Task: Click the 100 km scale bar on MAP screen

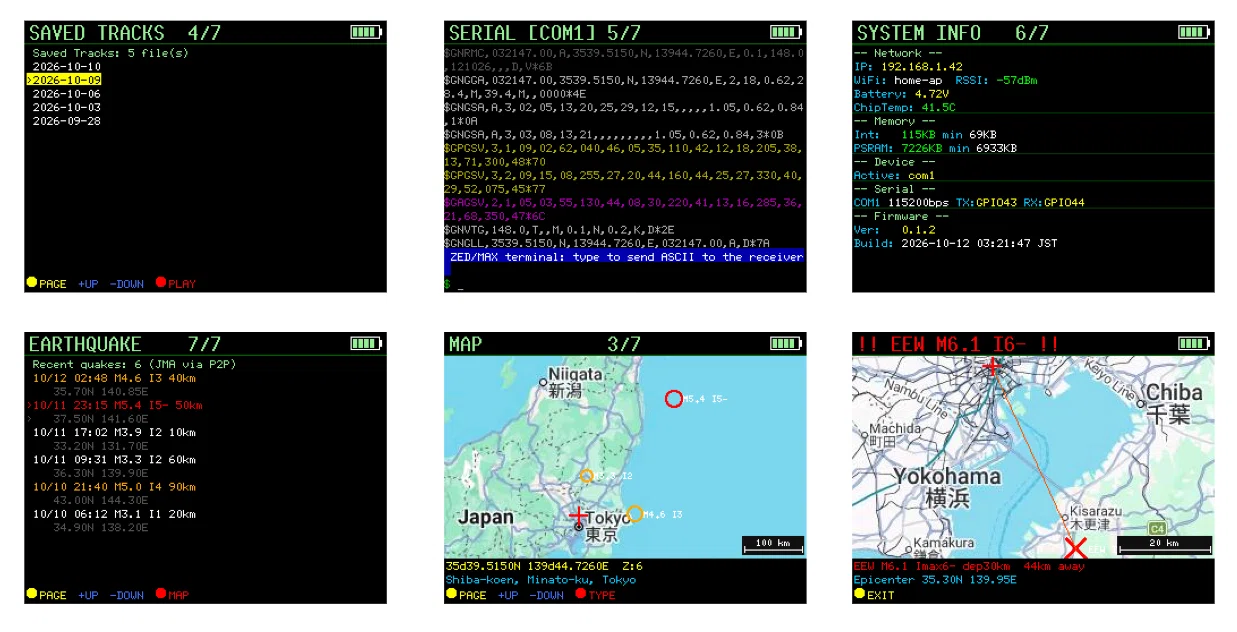Action: coord(773,545)
